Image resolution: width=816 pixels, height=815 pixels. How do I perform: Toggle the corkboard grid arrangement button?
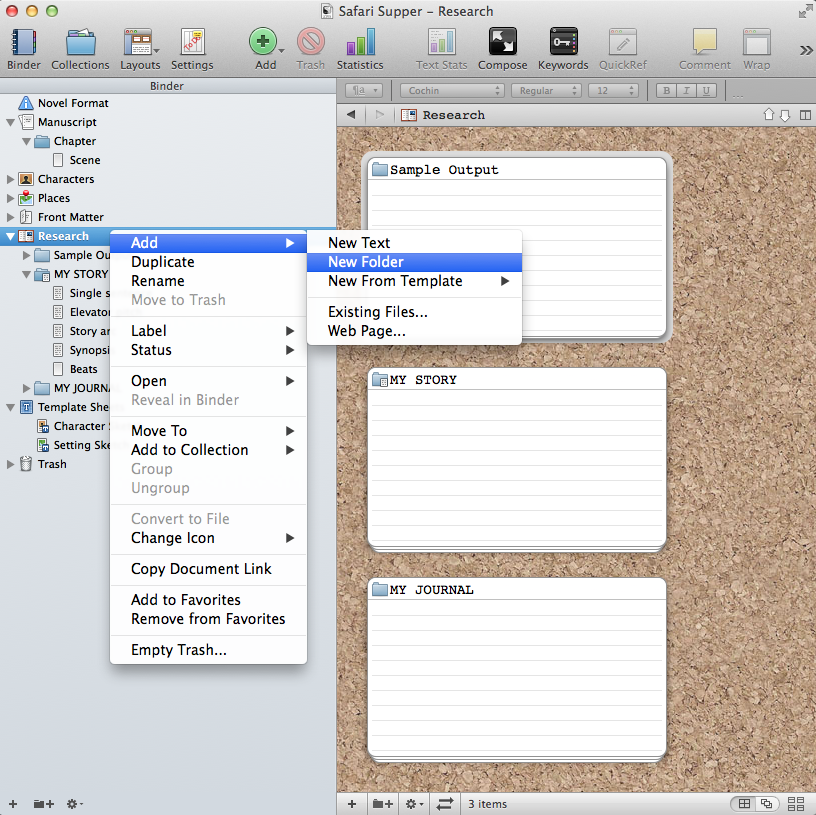[x=744, y=804]
